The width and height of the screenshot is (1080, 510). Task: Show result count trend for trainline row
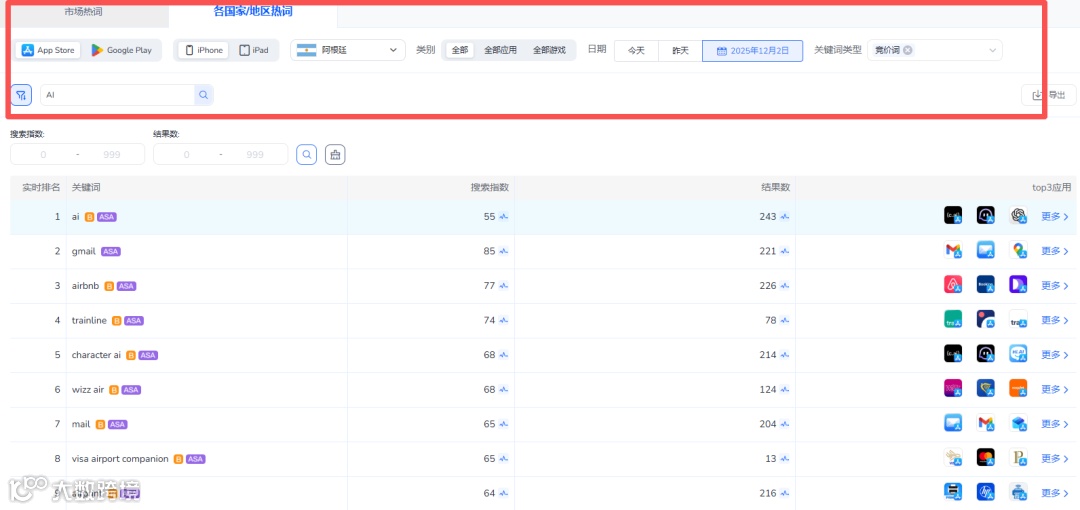click(x=785, y=320)
